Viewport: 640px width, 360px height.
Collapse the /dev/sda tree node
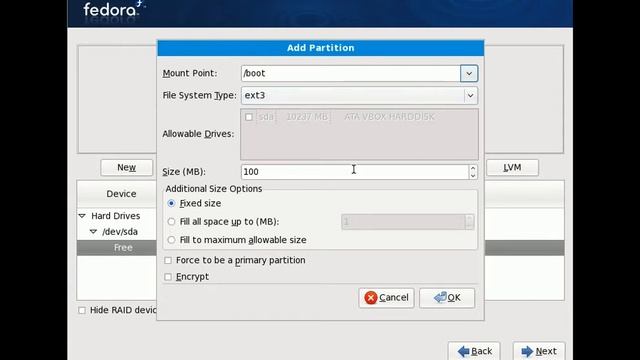click(93, 231)
